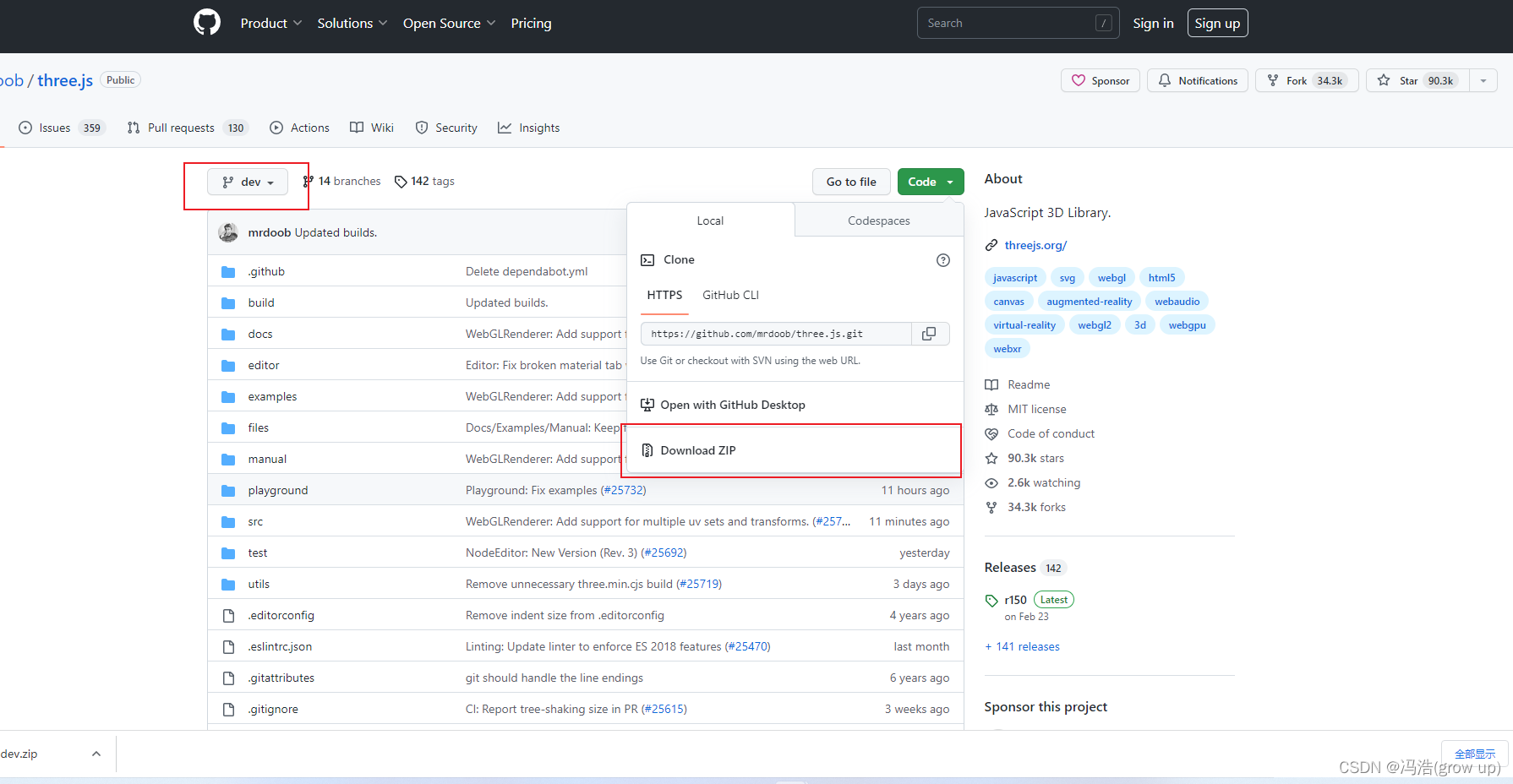1513x784 pixels.
Task: Click the Go to file button
Action: click(851, 182)
